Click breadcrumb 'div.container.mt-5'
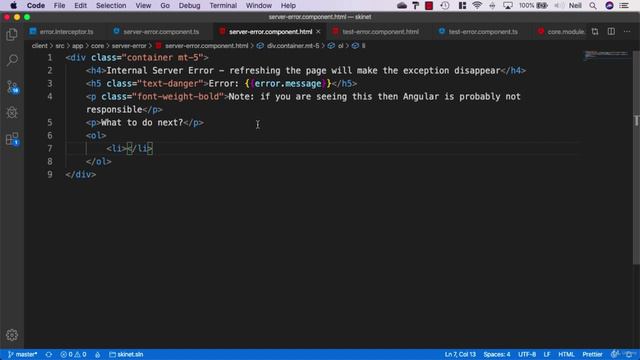 tap(293, 46)
